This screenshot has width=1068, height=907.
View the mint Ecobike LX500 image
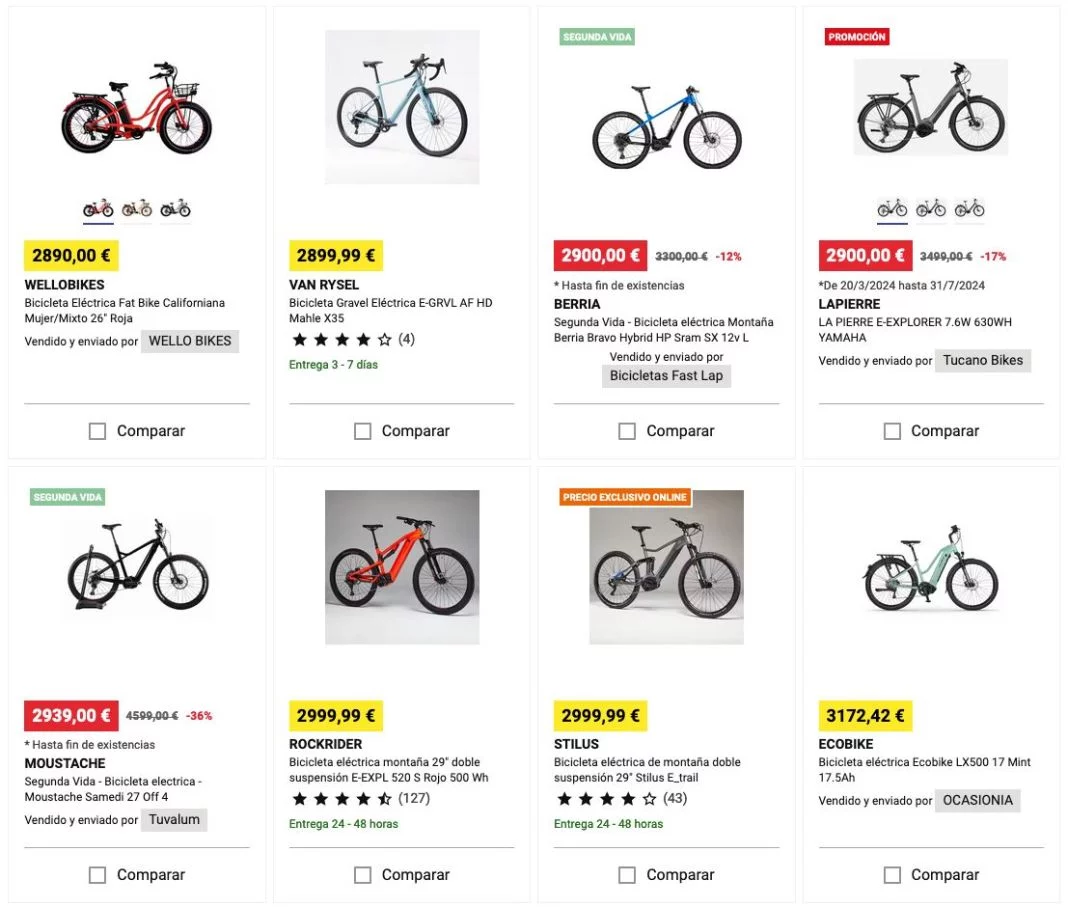tap(931, 569)
